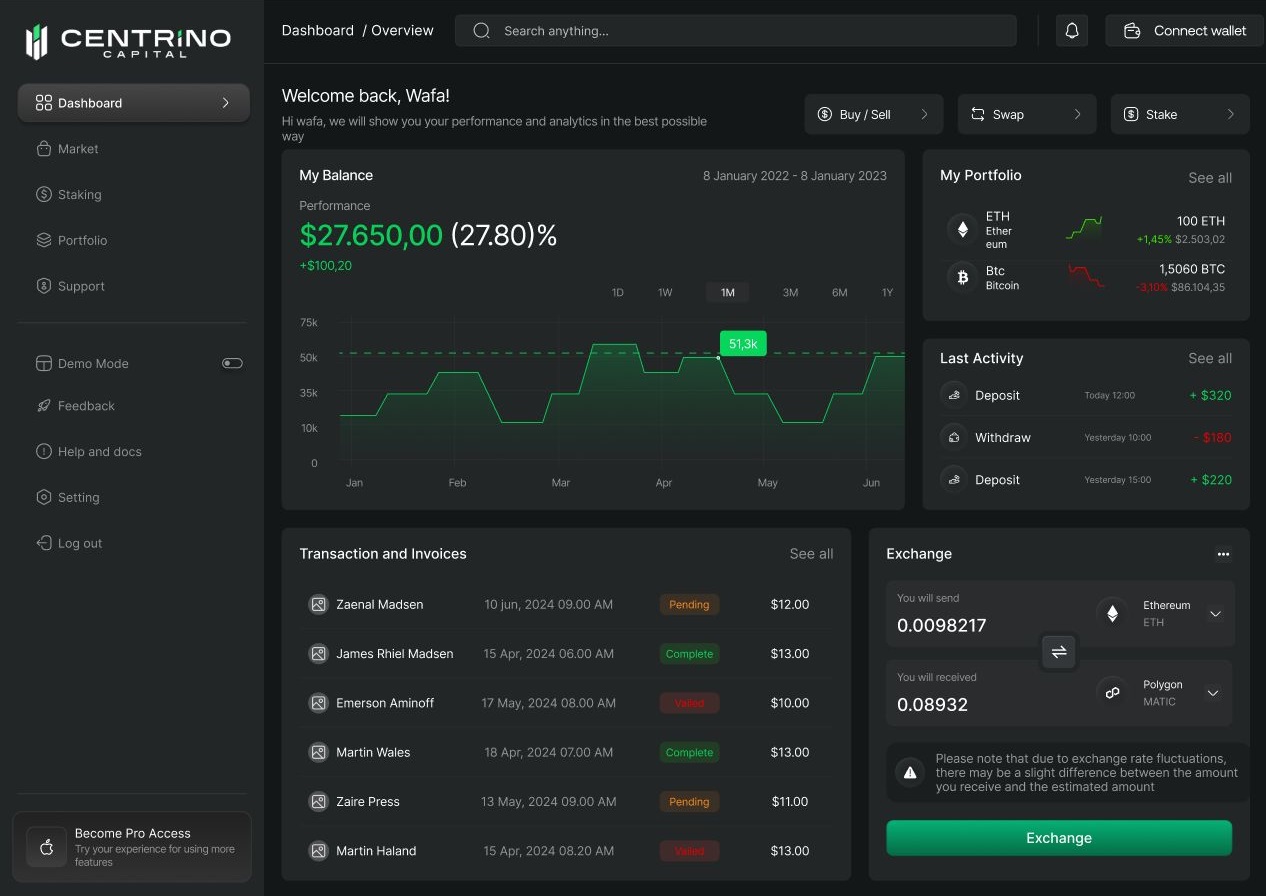Screen dimensions: 1266x896
Task: Select the 3M chart time range
Action: pyautogui.click(x=790, y=293)
